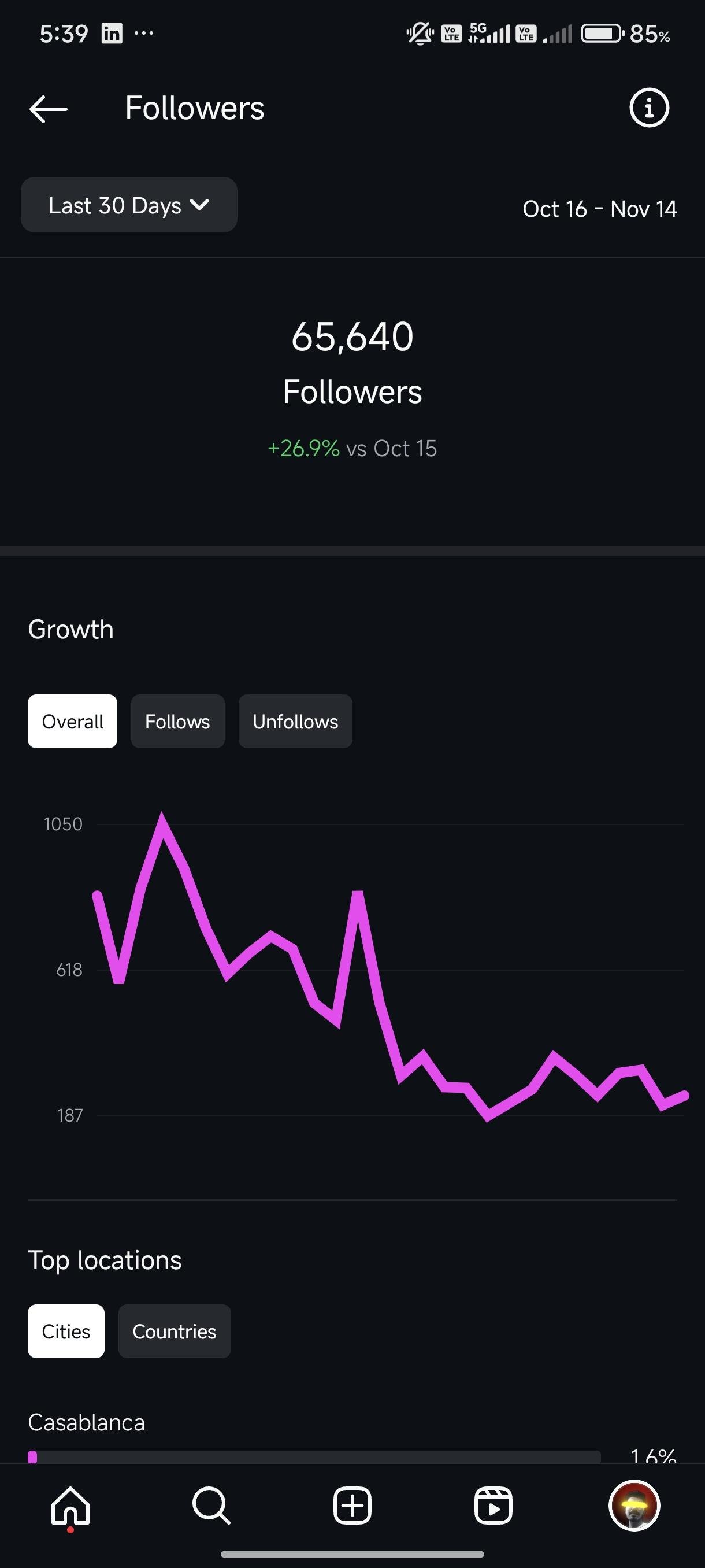705x1568 pixels.
Task: Switch growth chart to Unfollows
Action: point(295,722)
